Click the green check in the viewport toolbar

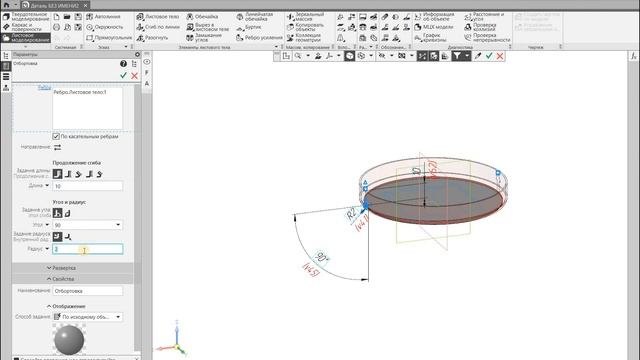[489, 56]
